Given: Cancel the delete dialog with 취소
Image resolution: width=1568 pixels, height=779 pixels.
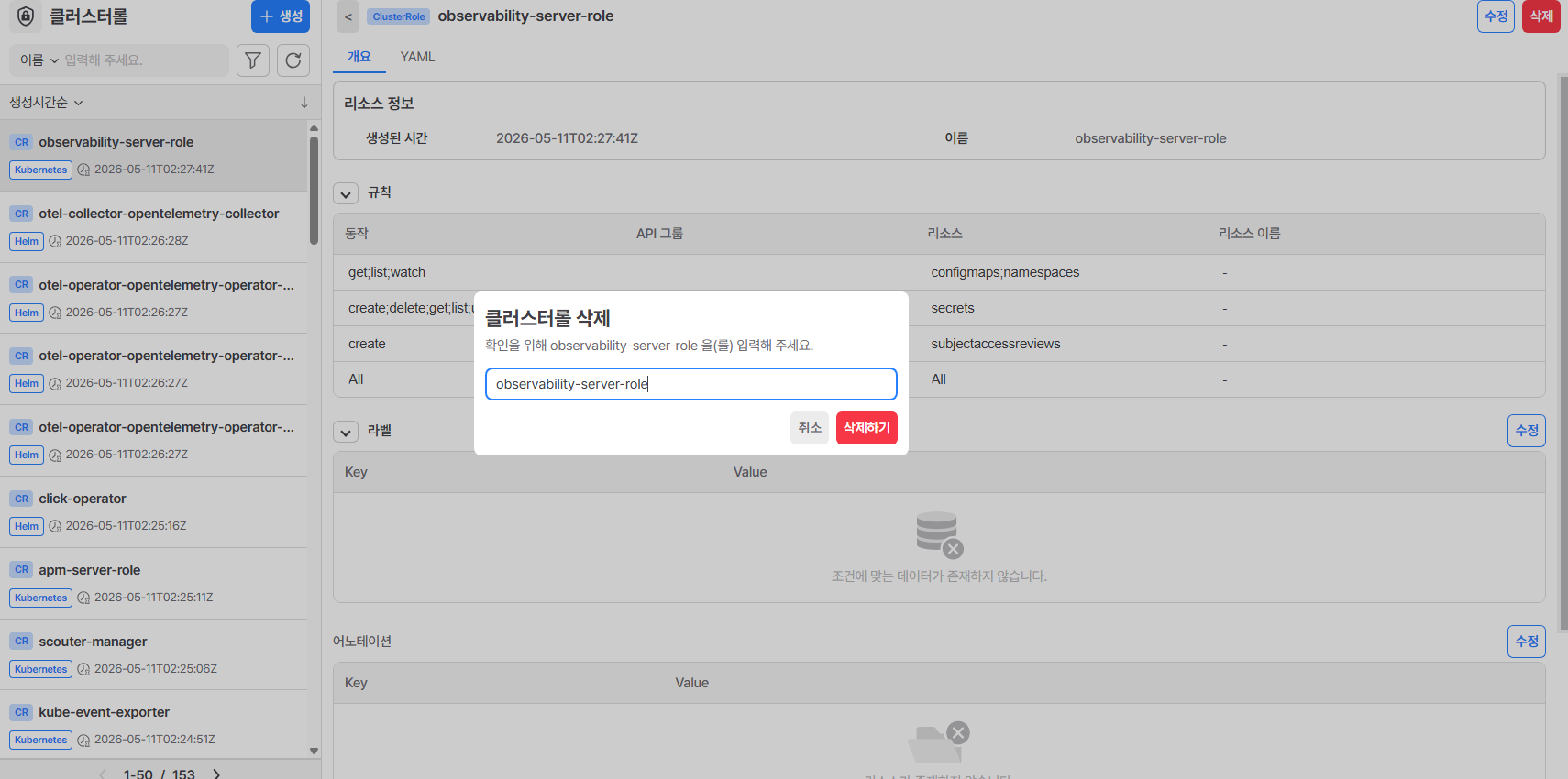Looking at the screenshot, I should 810,428.
